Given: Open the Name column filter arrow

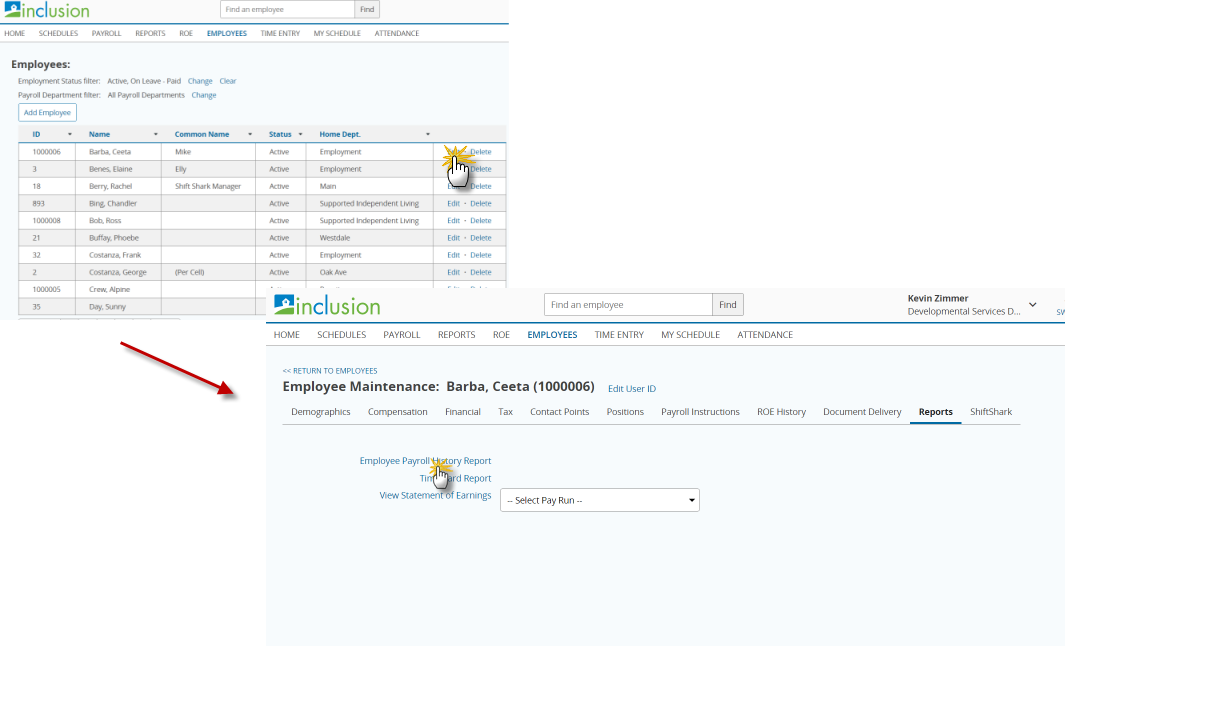Looking at the screenshot, I should click(x=156, y=134).
